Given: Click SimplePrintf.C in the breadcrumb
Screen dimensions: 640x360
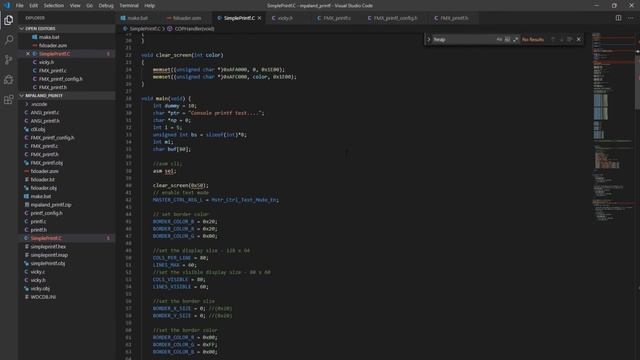Looking at the screenshot, I should point(145,29).
